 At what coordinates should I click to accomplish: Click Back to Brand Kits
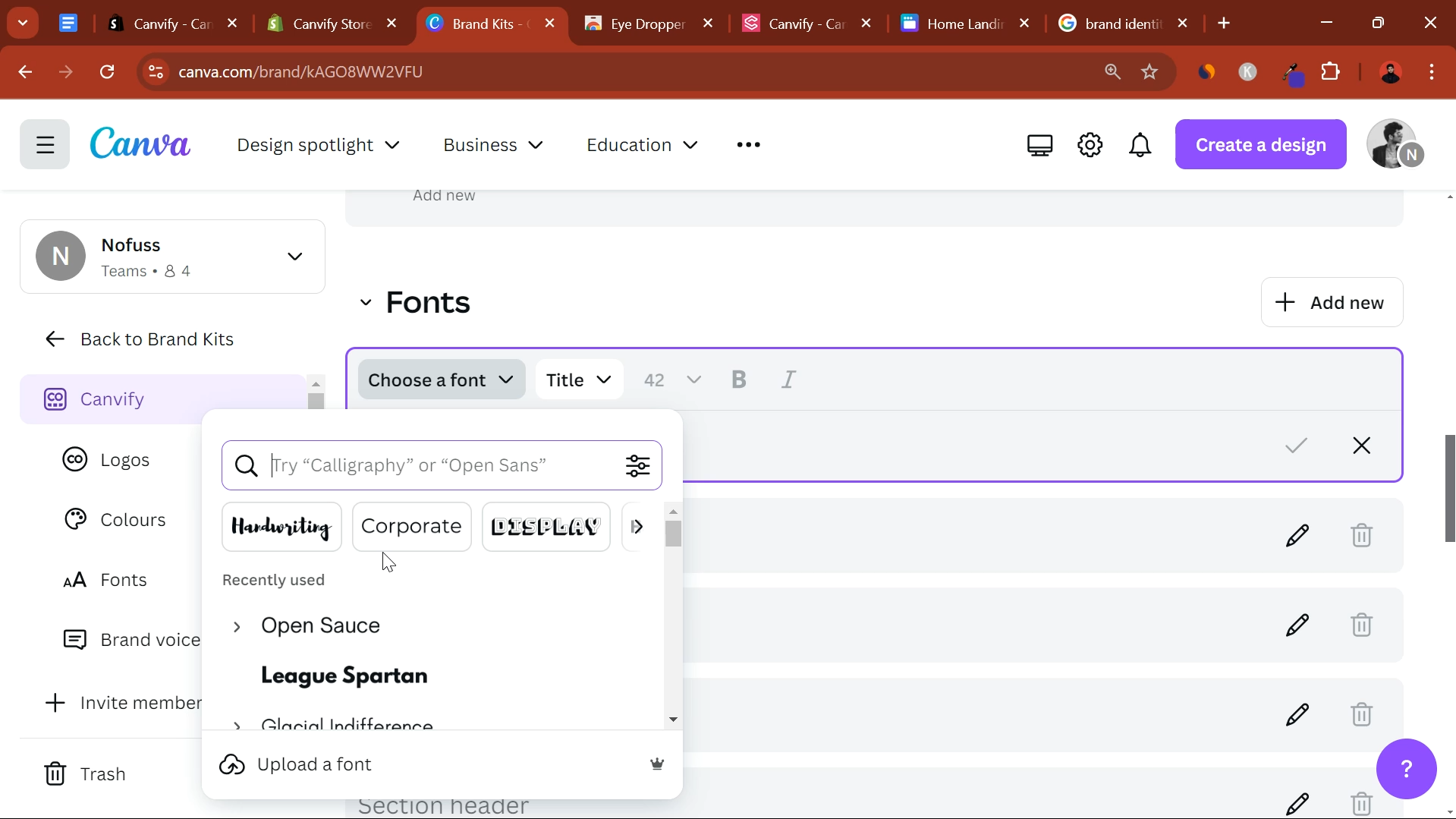[x=140, y=339]
